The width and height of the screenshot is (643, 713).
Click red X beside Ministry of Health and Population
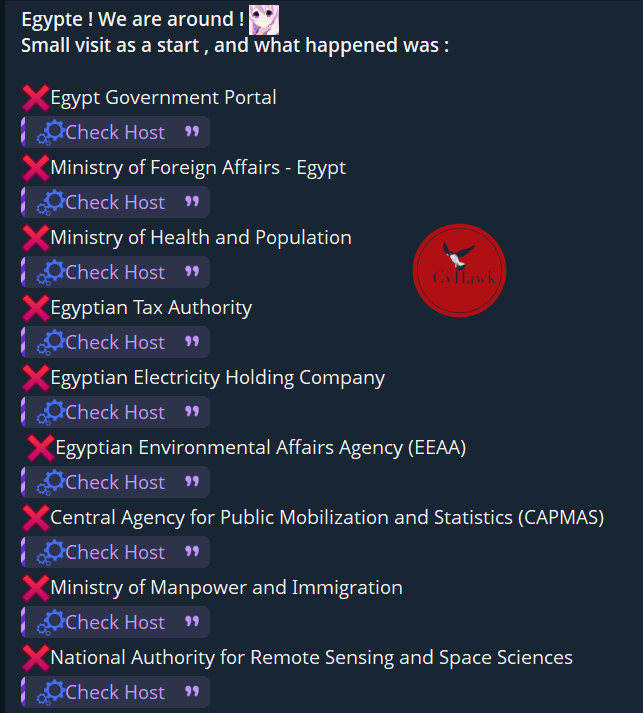point(35,238)
